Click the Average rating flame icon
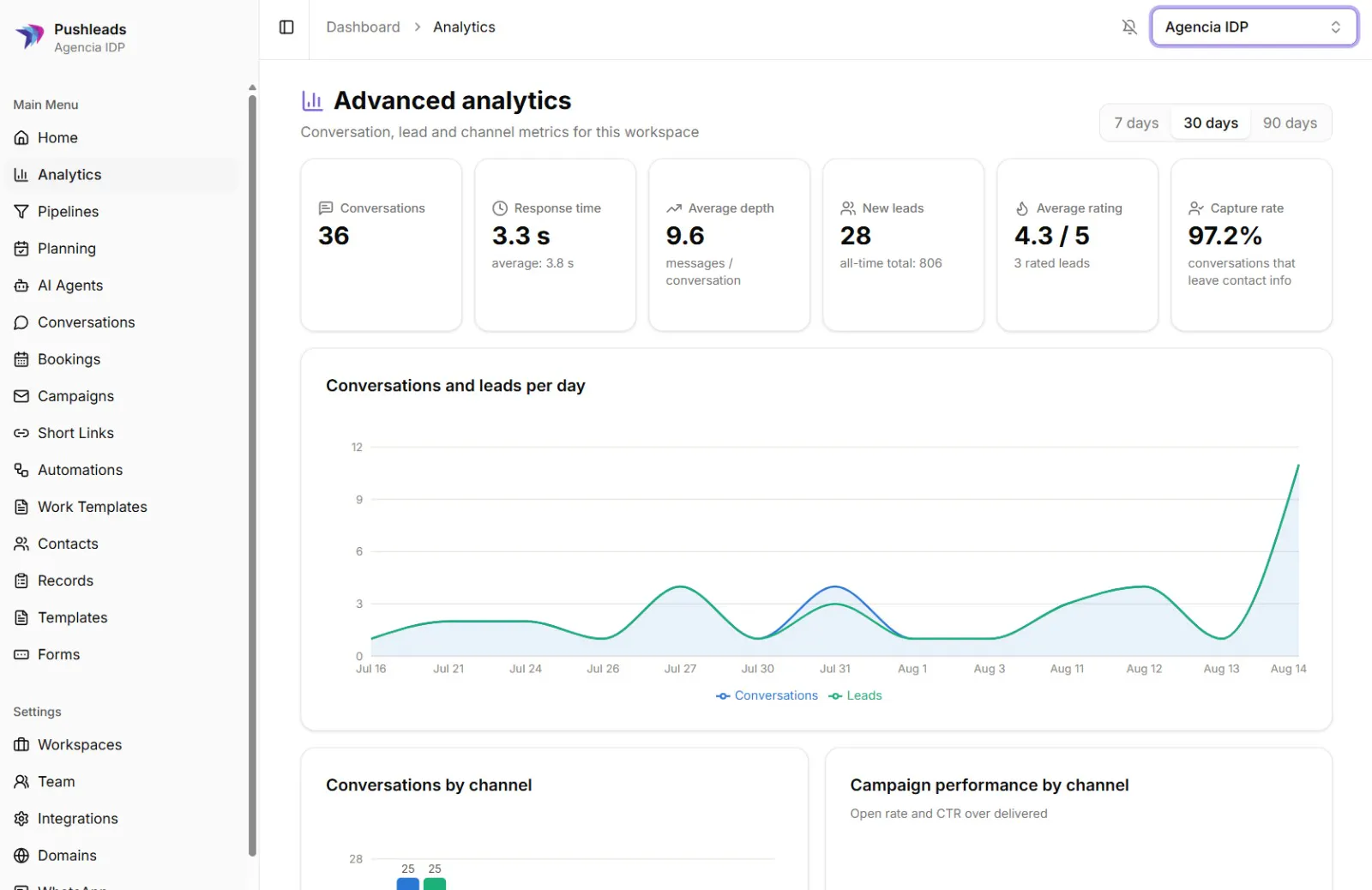The image size is (1372, 890). [1022, 208]
